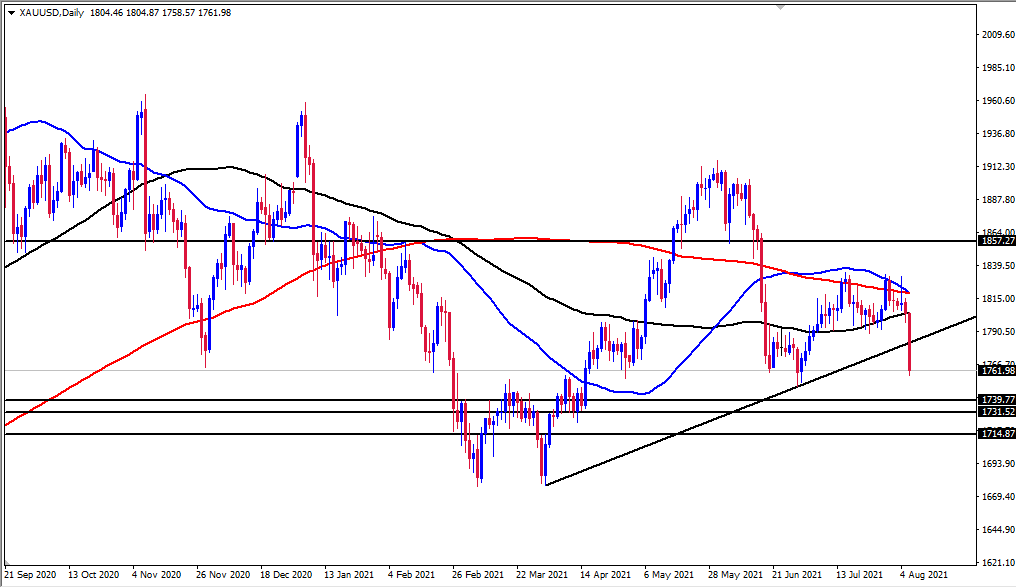Click the 1693.90 price scale value
Image resolution: width=1016 pixels, height=588 pixels.
(999, 464)
